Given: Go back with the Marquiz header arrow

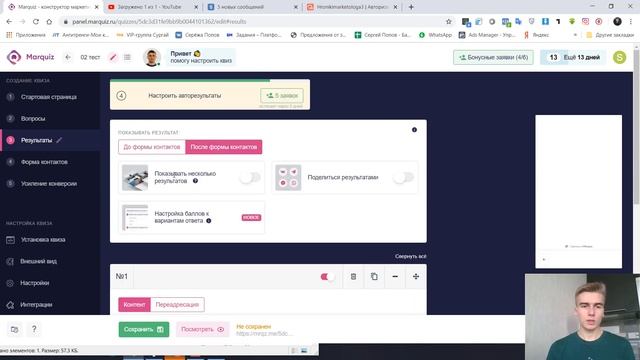Looking at the screenshot, I should tap(68, 57).
